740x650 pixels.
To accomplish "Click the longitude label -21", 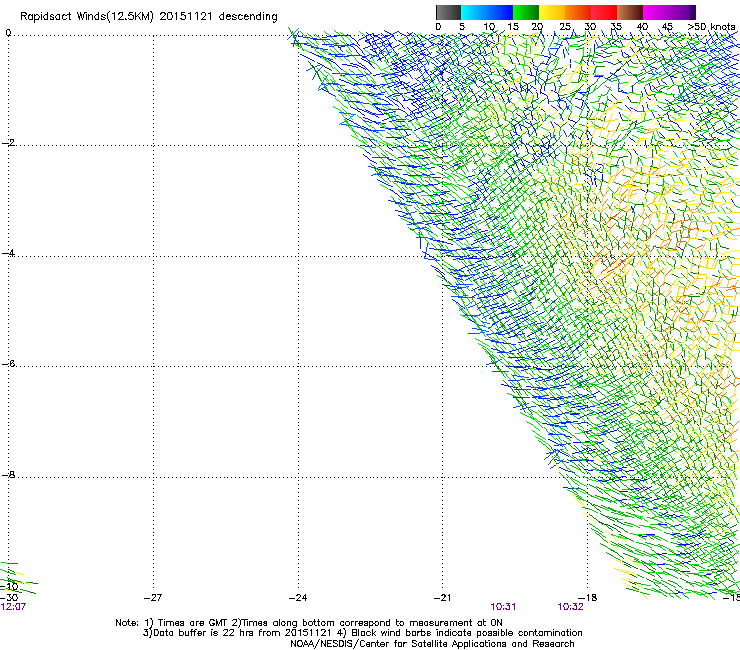I will click(x=442, y=597).
